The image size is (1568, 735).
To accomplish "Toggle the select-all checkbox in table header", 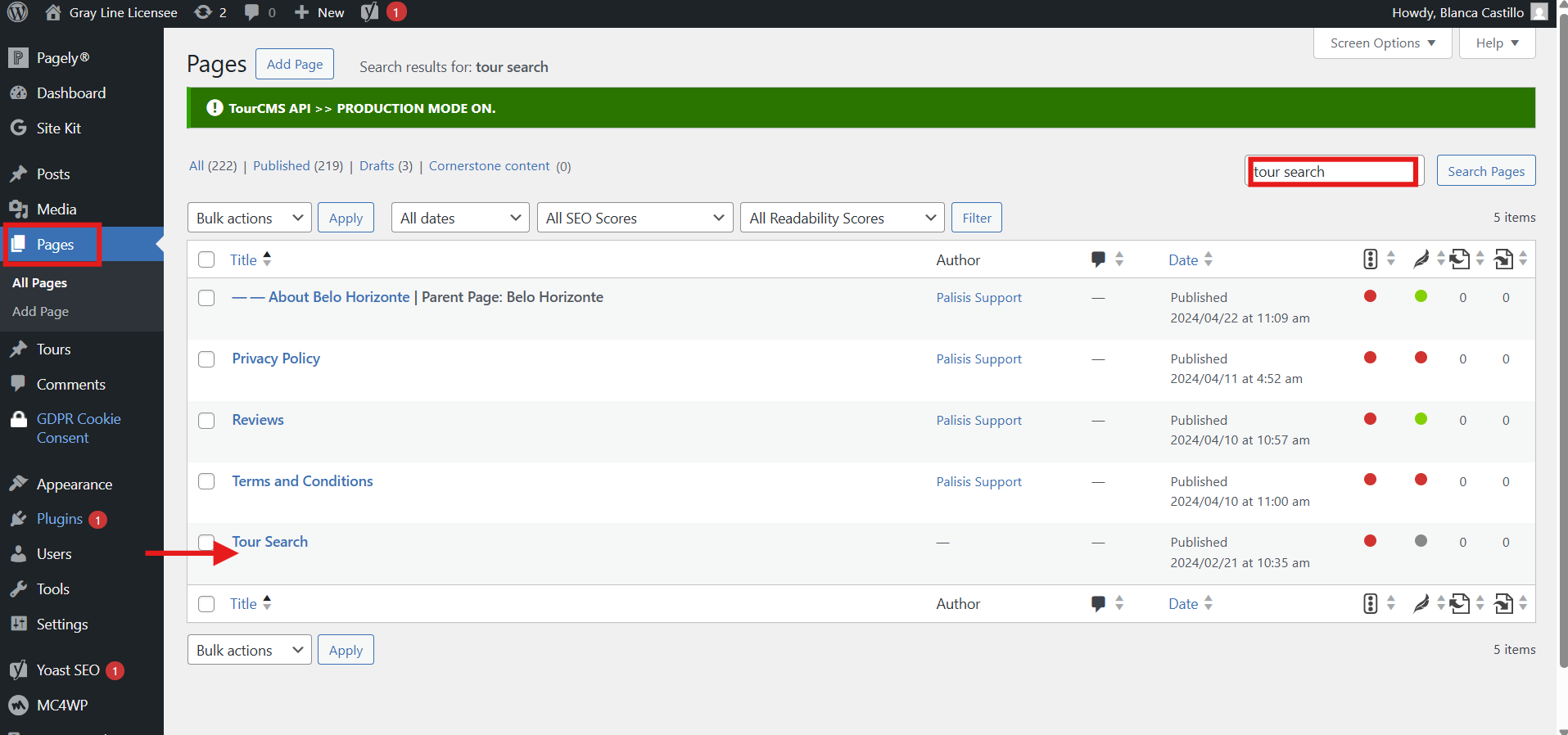I will 206,259.
